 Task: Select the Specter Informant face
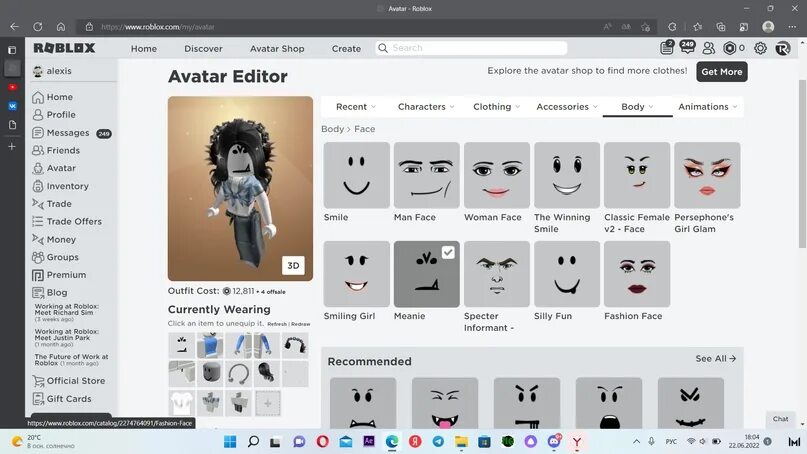pyautogui.click(x=497, y=274)
